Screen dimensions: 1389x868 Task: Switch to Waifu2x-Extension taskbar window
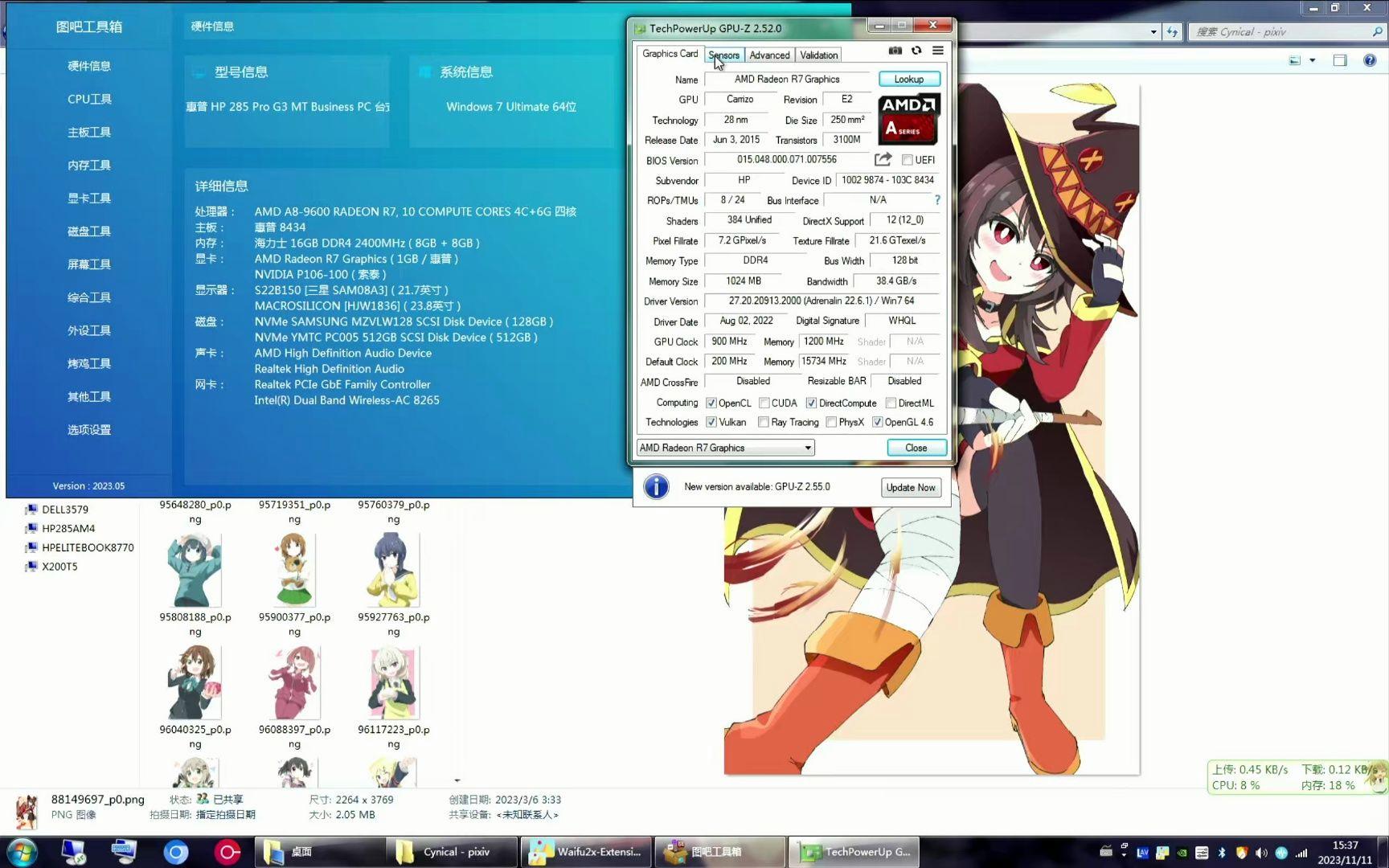click(584, 852)
